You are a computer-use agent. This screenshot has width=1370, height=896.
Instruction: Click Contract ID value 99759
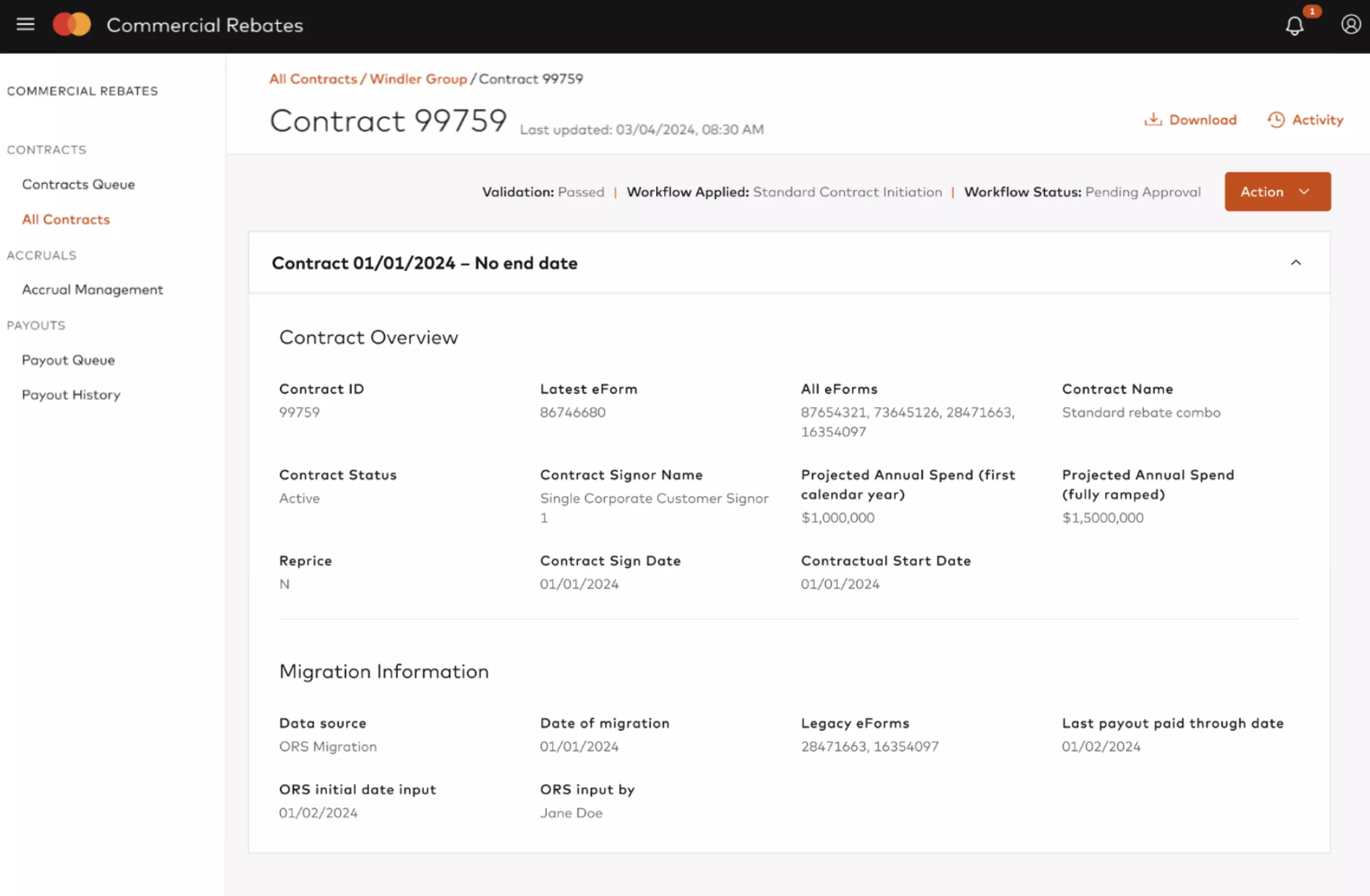299,412
